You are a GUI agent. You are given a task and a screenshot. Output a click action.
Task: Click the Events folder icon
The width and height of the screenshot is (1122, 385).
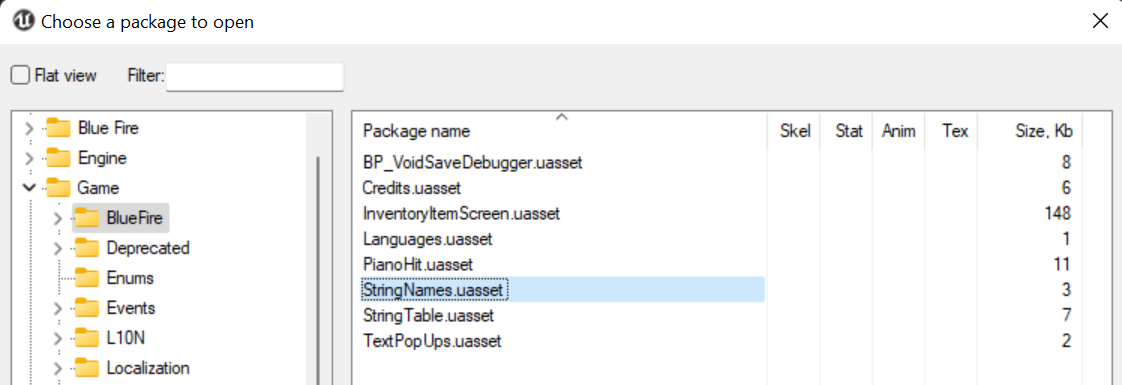coord(87,308)
